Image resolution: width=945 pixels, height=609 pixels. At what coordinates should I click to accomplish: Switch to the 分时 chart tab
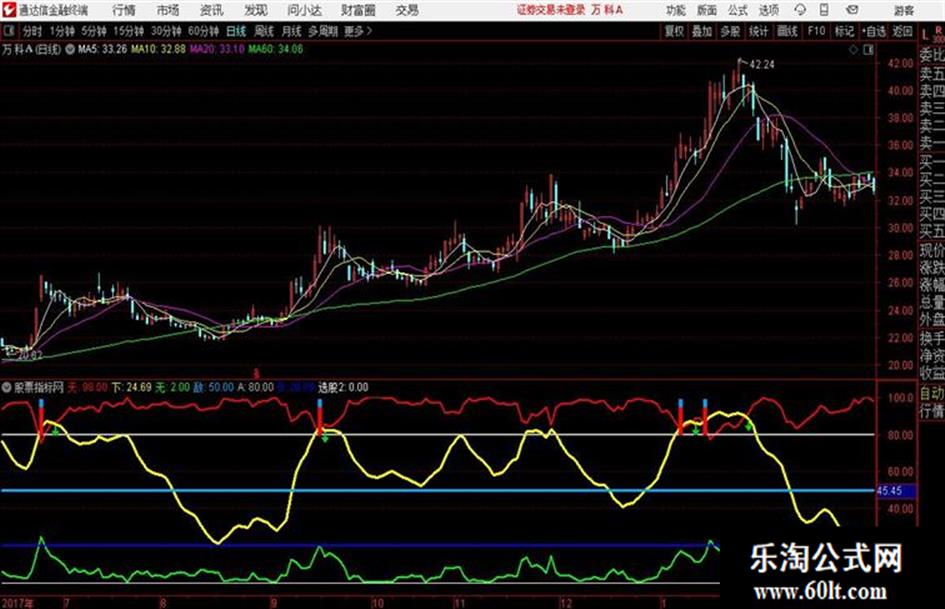tap(33, 31)
